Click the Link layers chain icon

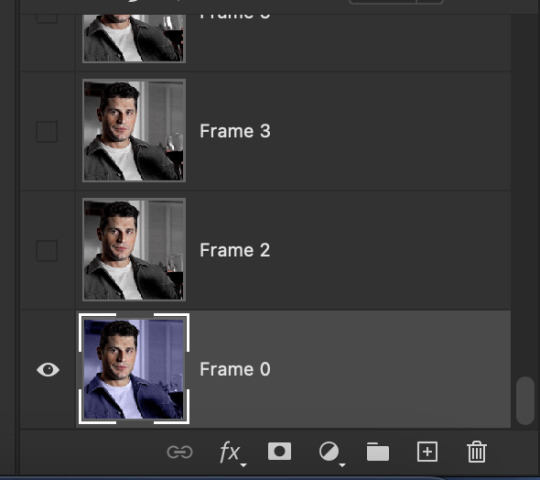tap(179, 452)
